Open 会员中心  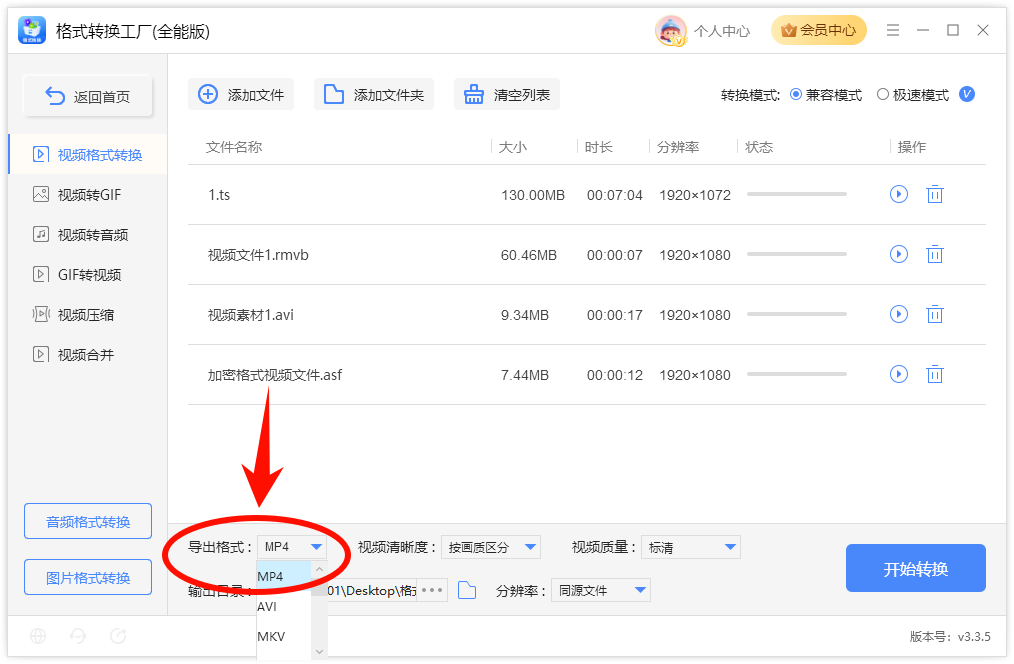818,30
